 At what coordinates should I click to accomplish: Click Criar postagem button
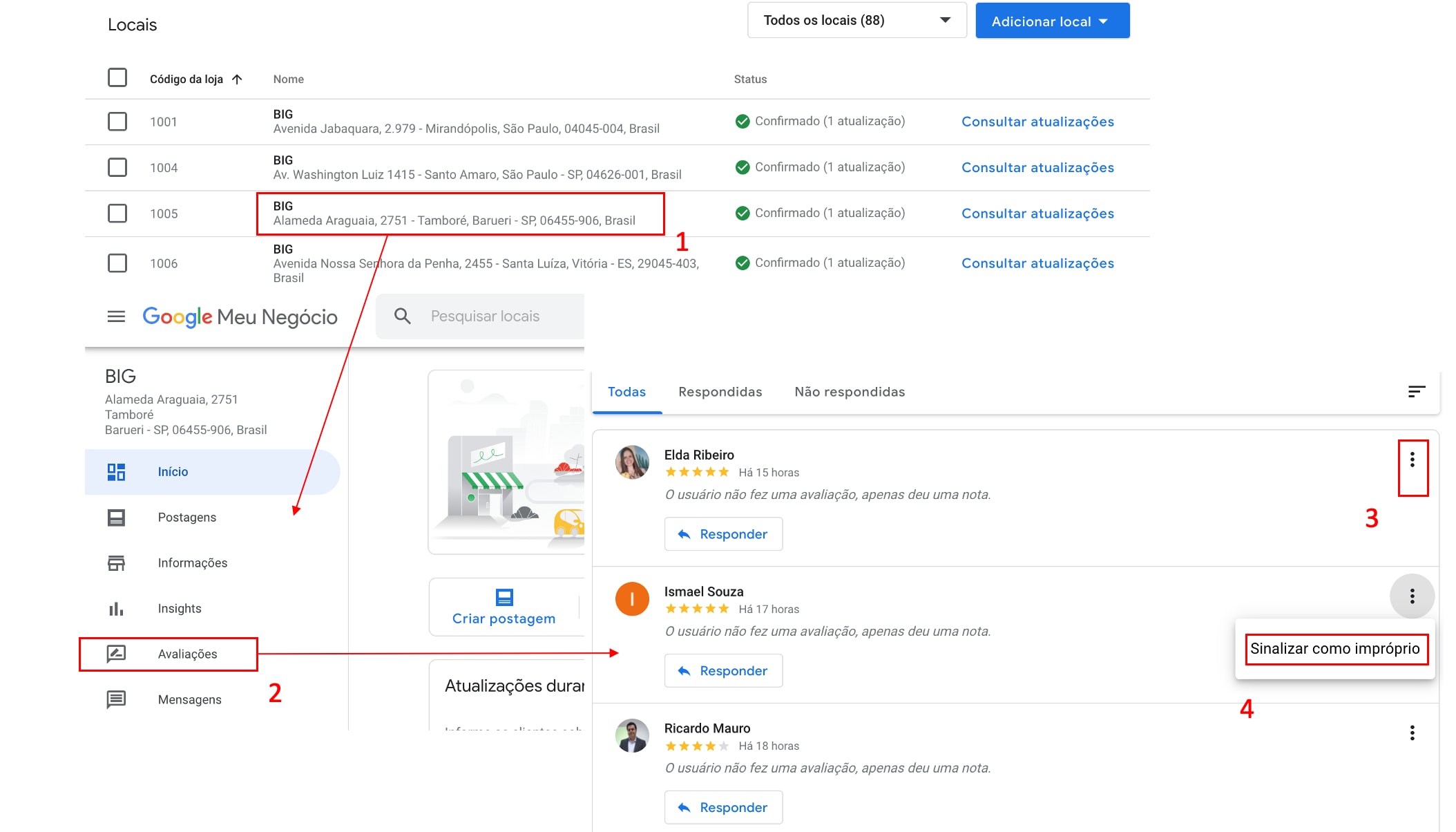[x=504, y=607]
